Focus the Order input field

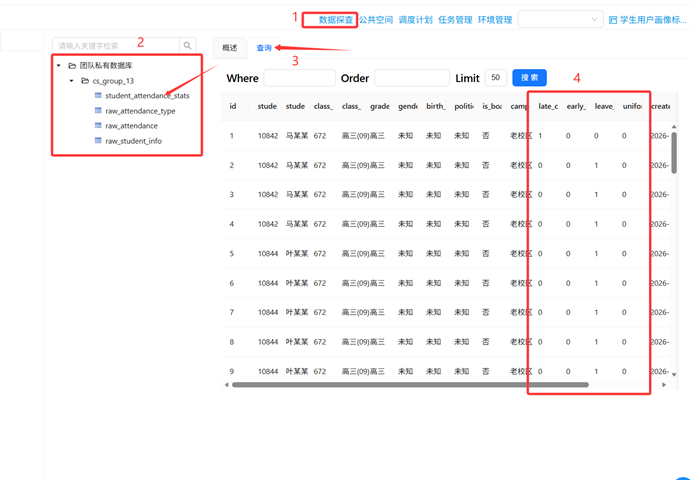click(x=412, y=78)
